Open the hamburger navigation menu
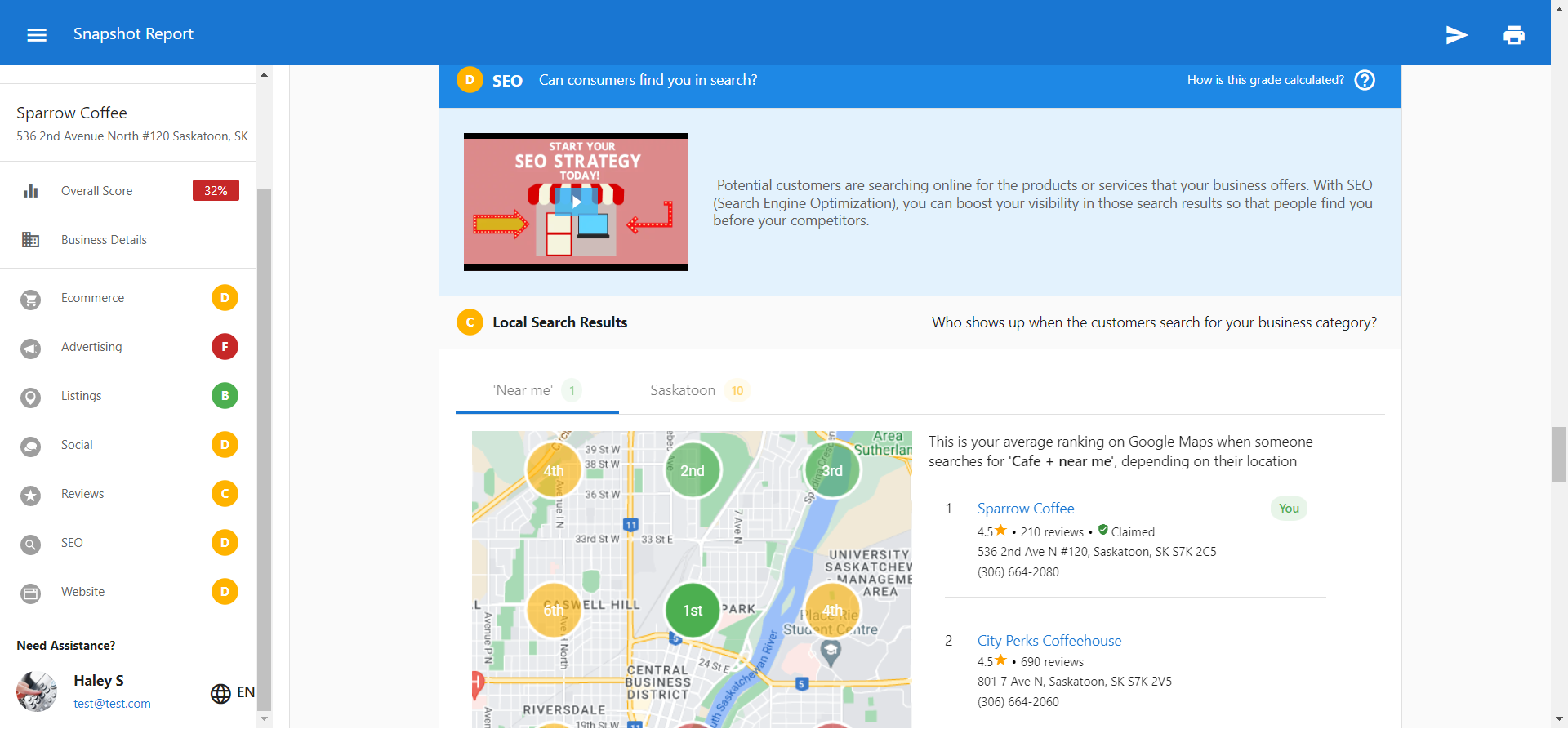This screenshot has height=729, width=1568. (x=37, y=34)
